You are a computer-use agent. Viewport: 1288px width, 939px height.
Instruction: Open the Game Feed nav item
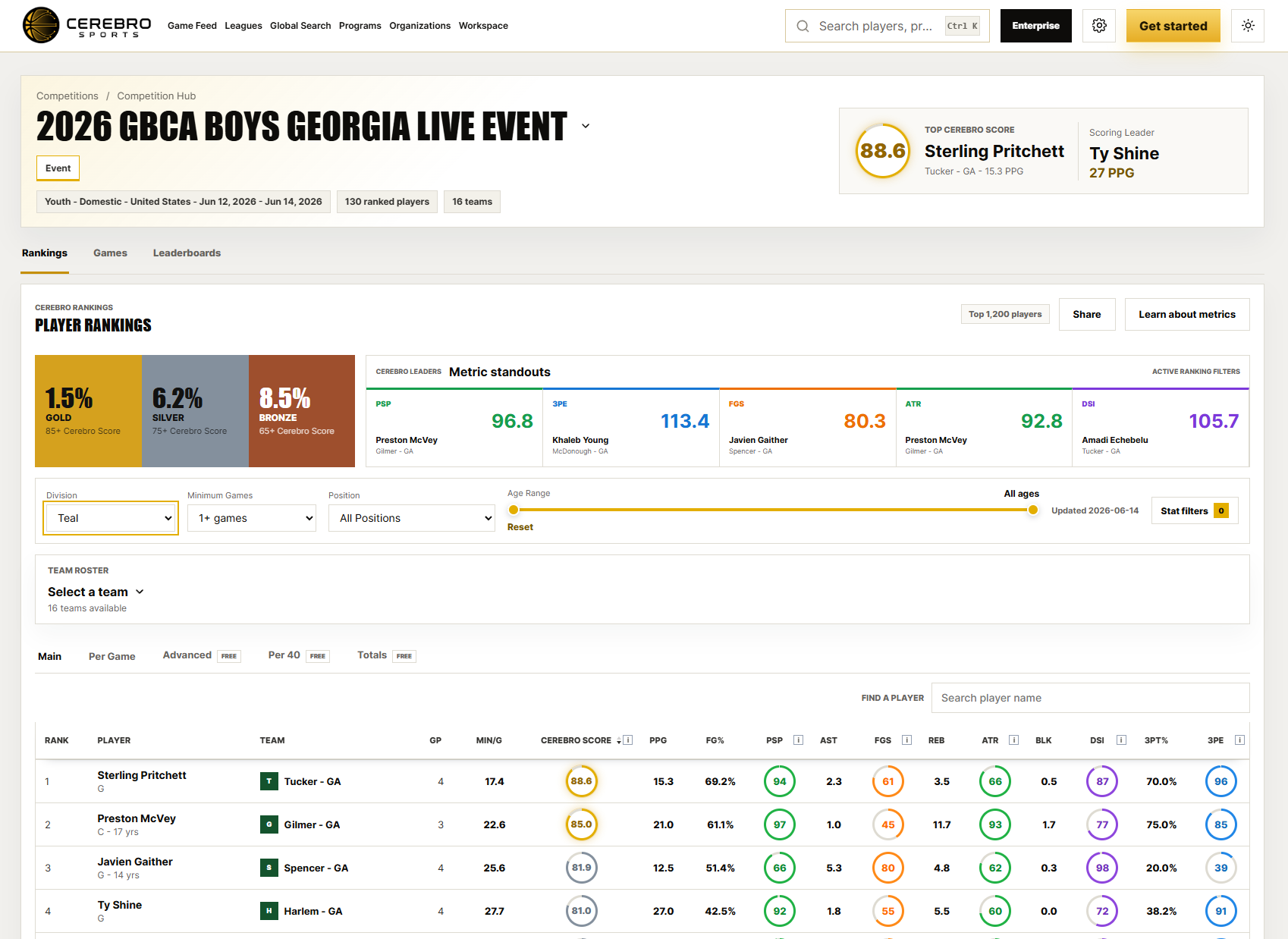(x=192, y=26)
